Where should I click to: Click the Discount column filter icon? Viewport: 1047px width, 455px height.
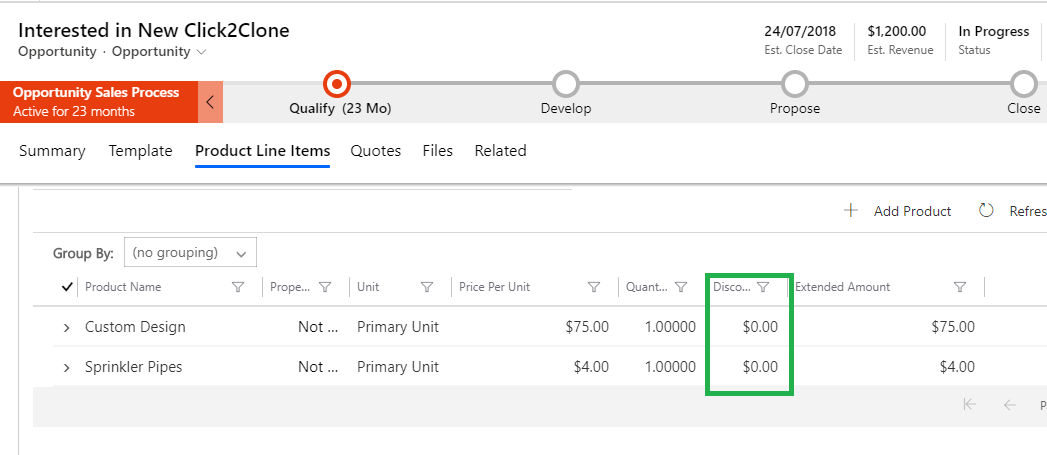[x=763, y=287]
